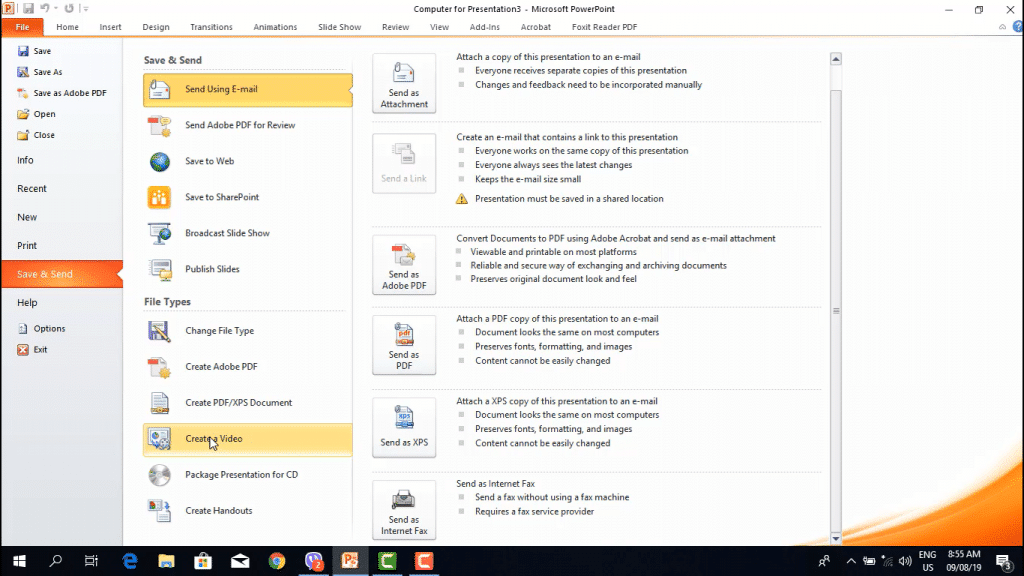This screenshot has width=1024, height=576.
Task: Select Save to SharePoint option
Action: (x=248, y=197)
